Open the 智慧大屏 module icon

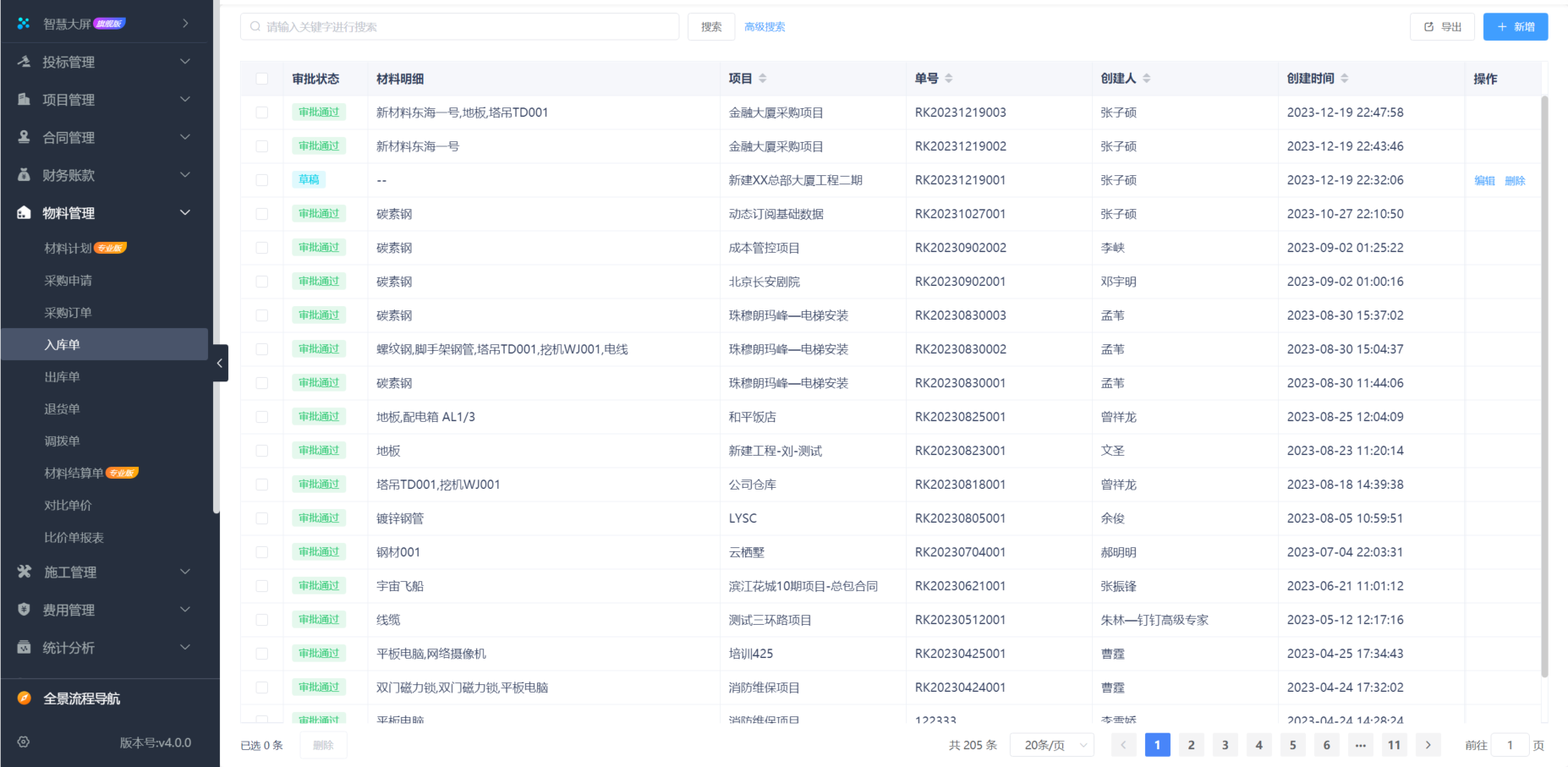pyautogui.click(x=23, y=23)
